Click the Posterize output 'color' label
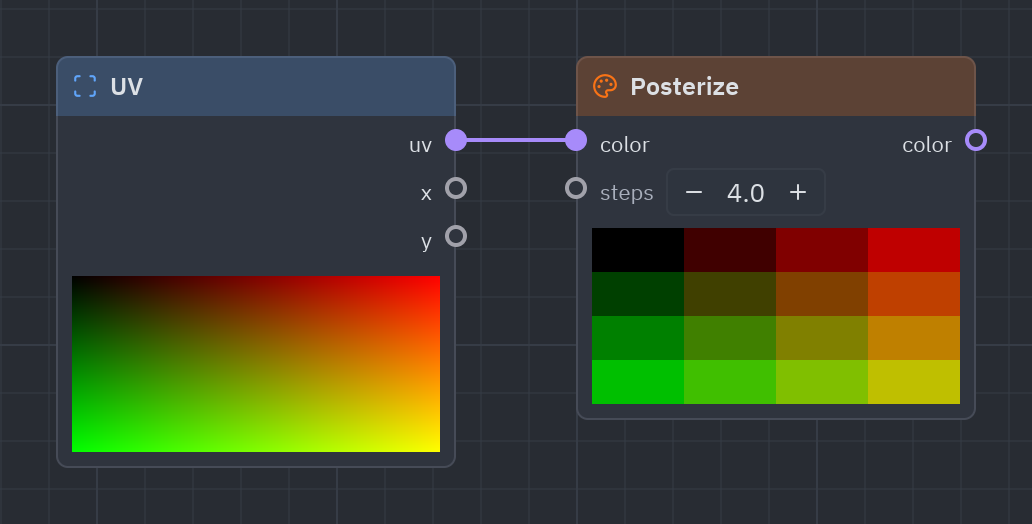This screenshot has width=1032, height=524. (927, 145)
